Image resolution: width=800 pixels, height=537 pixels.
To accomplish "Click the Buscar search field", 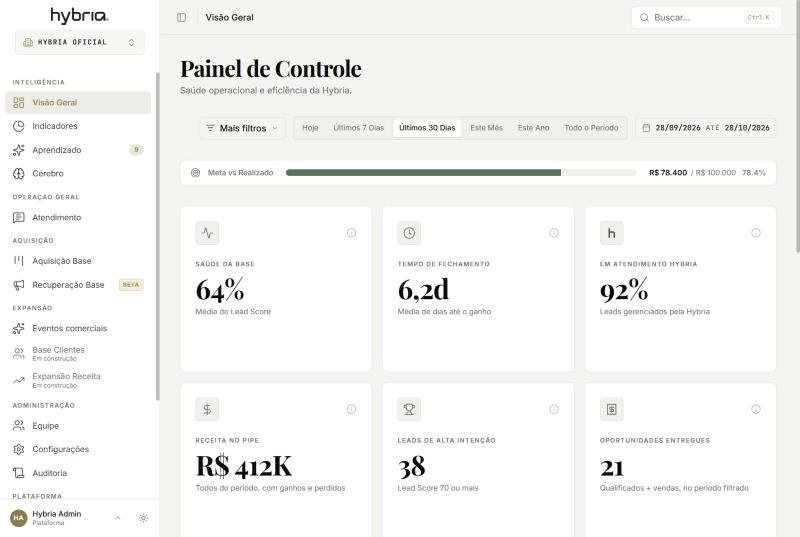I will pyautogui.click(x=706, y=17).
